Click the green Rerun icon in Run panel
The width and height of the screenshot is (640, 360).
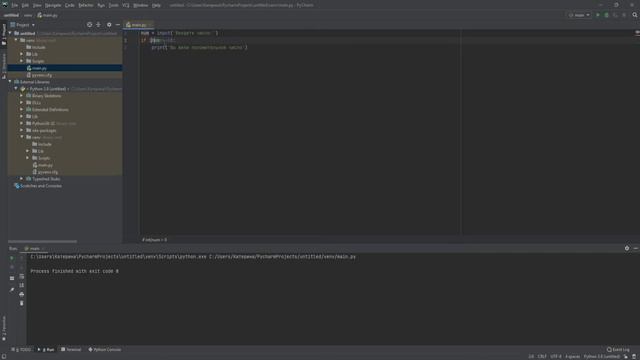click(12, 258)
